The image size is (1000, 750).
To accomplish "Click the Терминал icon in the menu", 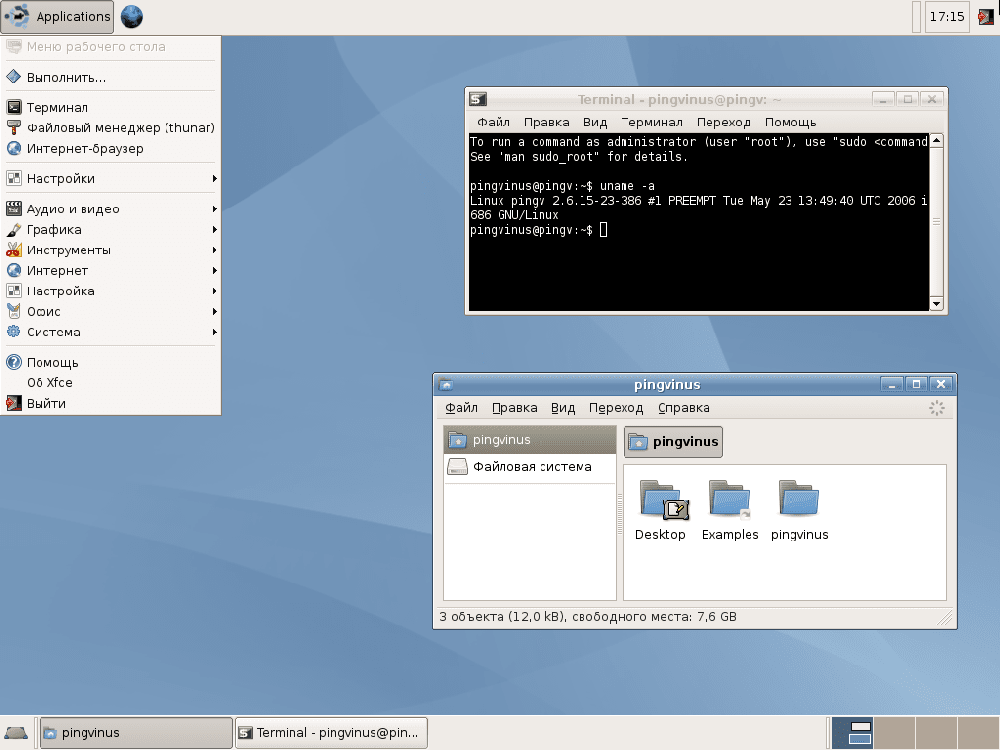I will point(13,107).
